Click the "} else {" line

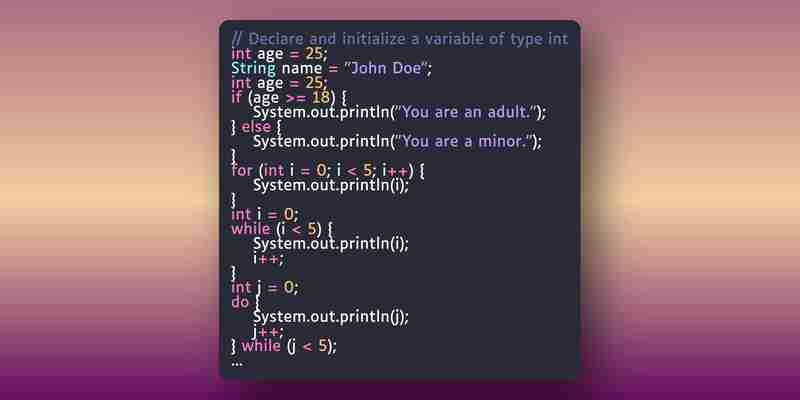(257, 127)
